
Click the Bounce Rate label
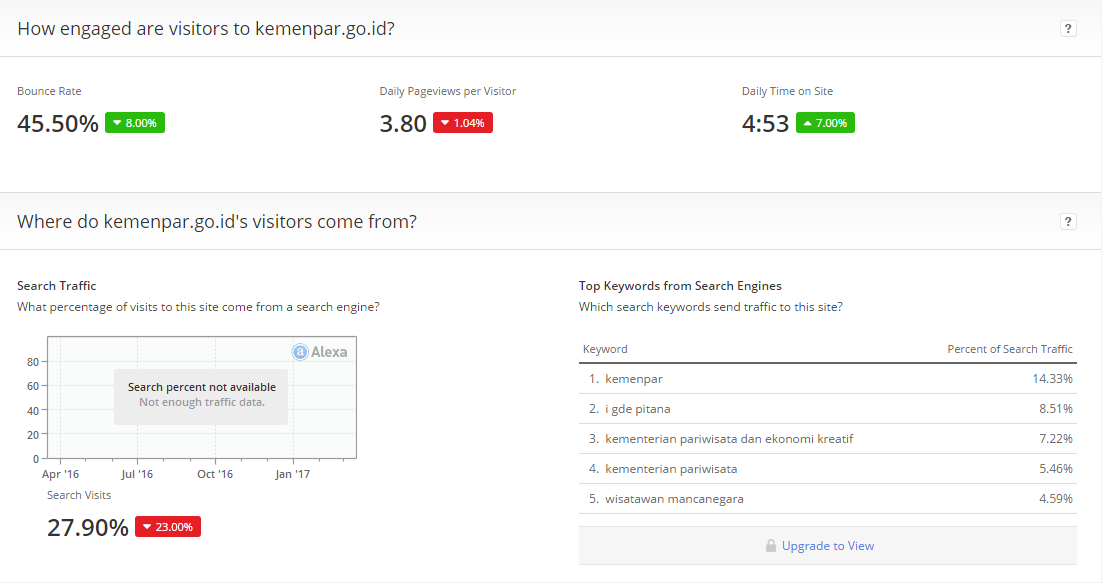click(49, 91)
